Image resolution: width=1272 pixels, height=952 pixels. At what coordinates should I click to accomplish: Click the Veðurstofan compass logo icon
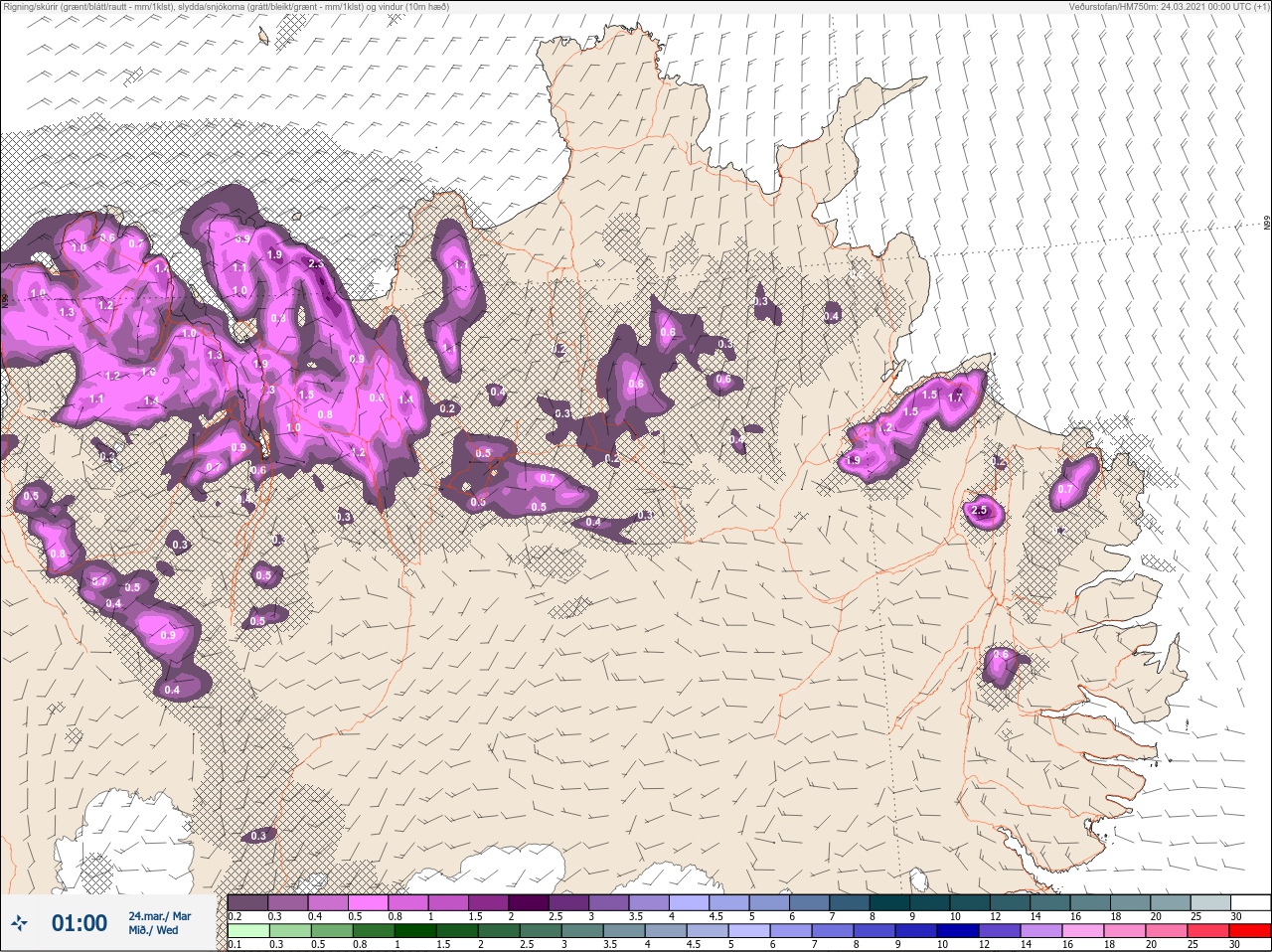[20, 923]
